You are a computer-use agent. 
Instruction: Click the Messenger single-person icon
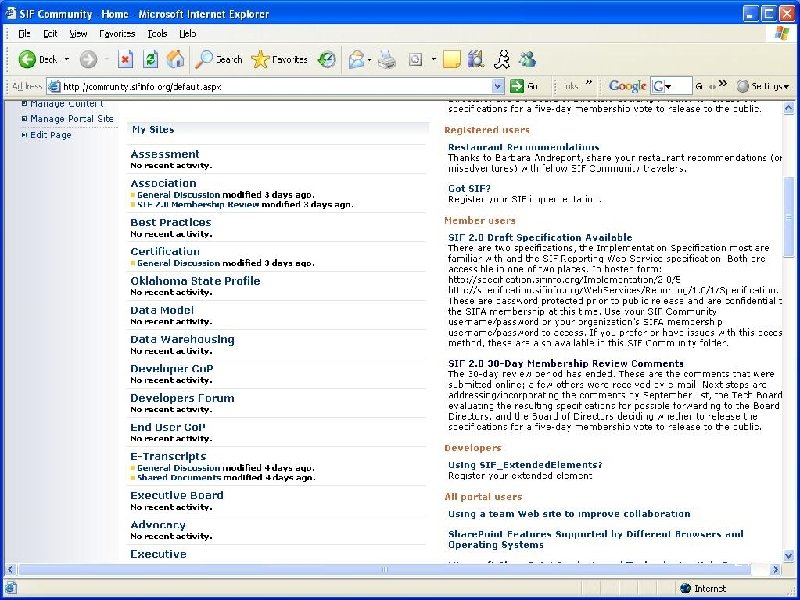[502, 60]
